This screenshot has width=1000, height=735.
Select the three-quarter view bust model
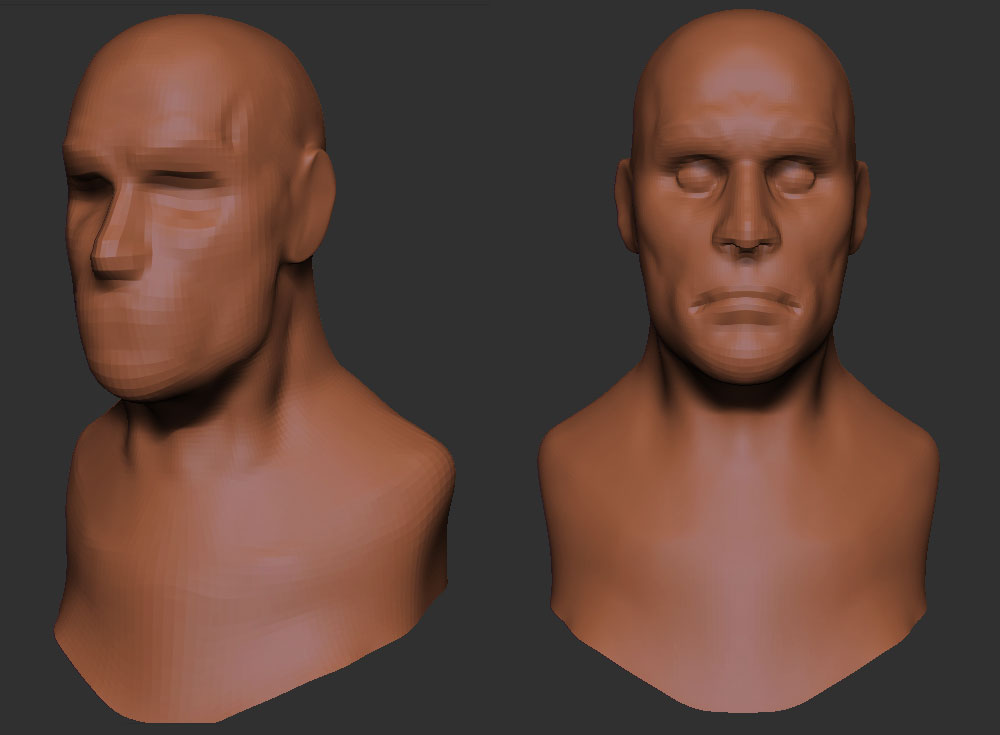[254, 368]
